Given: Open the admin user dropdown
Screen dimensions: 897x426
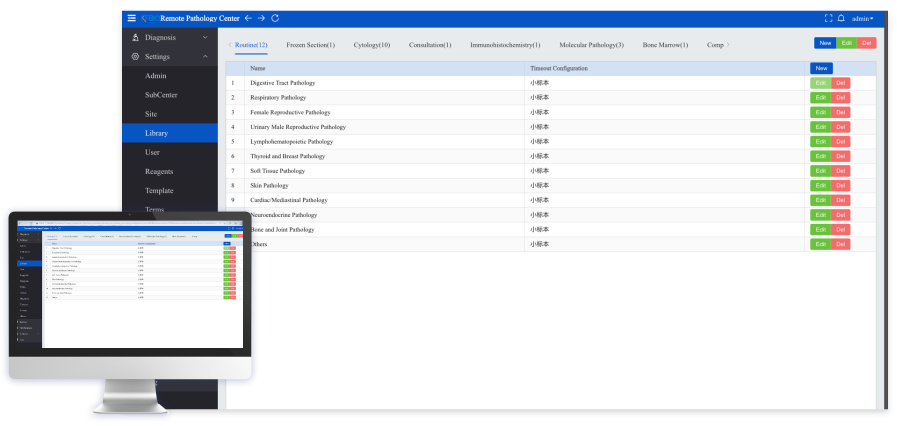Looking at the screenshot, I should pos(863,19).
